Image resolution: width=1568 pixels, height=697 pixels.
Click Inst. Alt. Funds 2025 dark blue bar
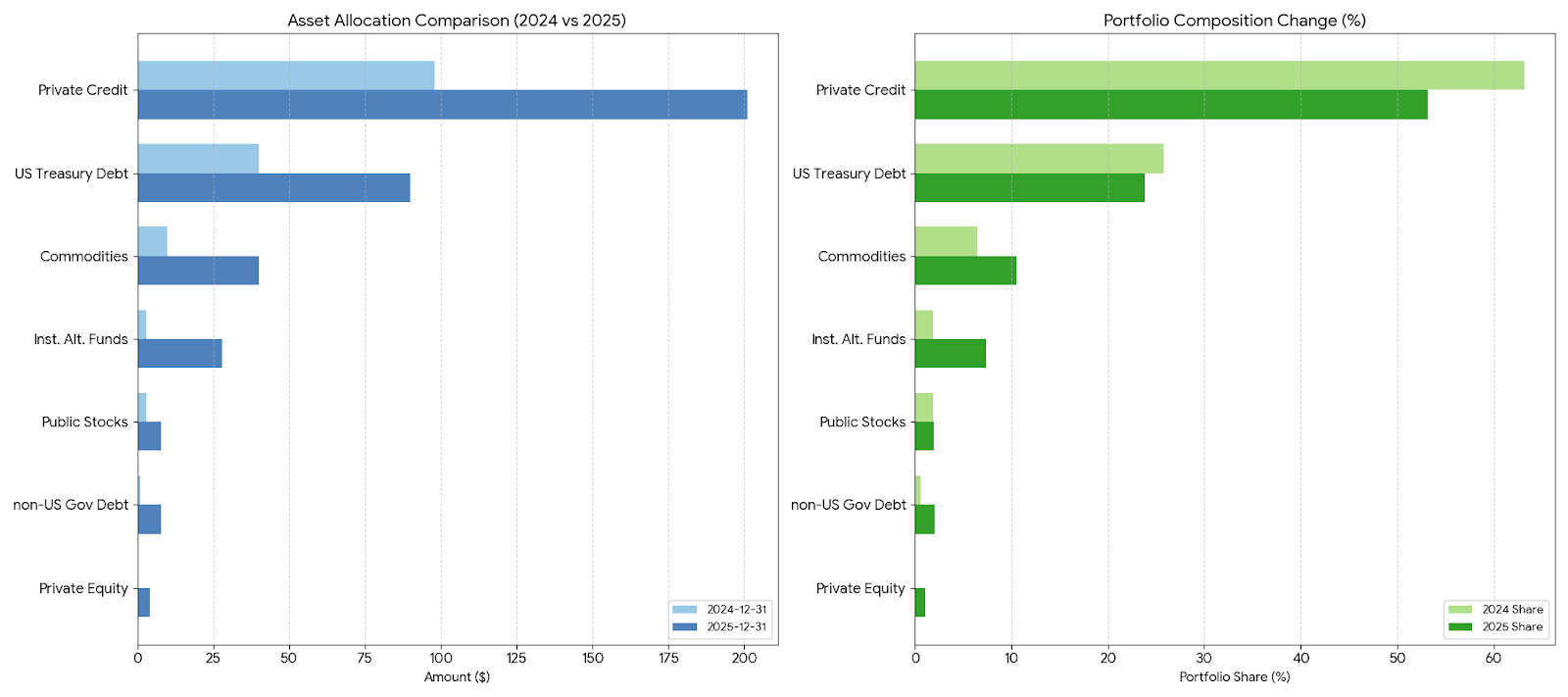pos(179,353)
